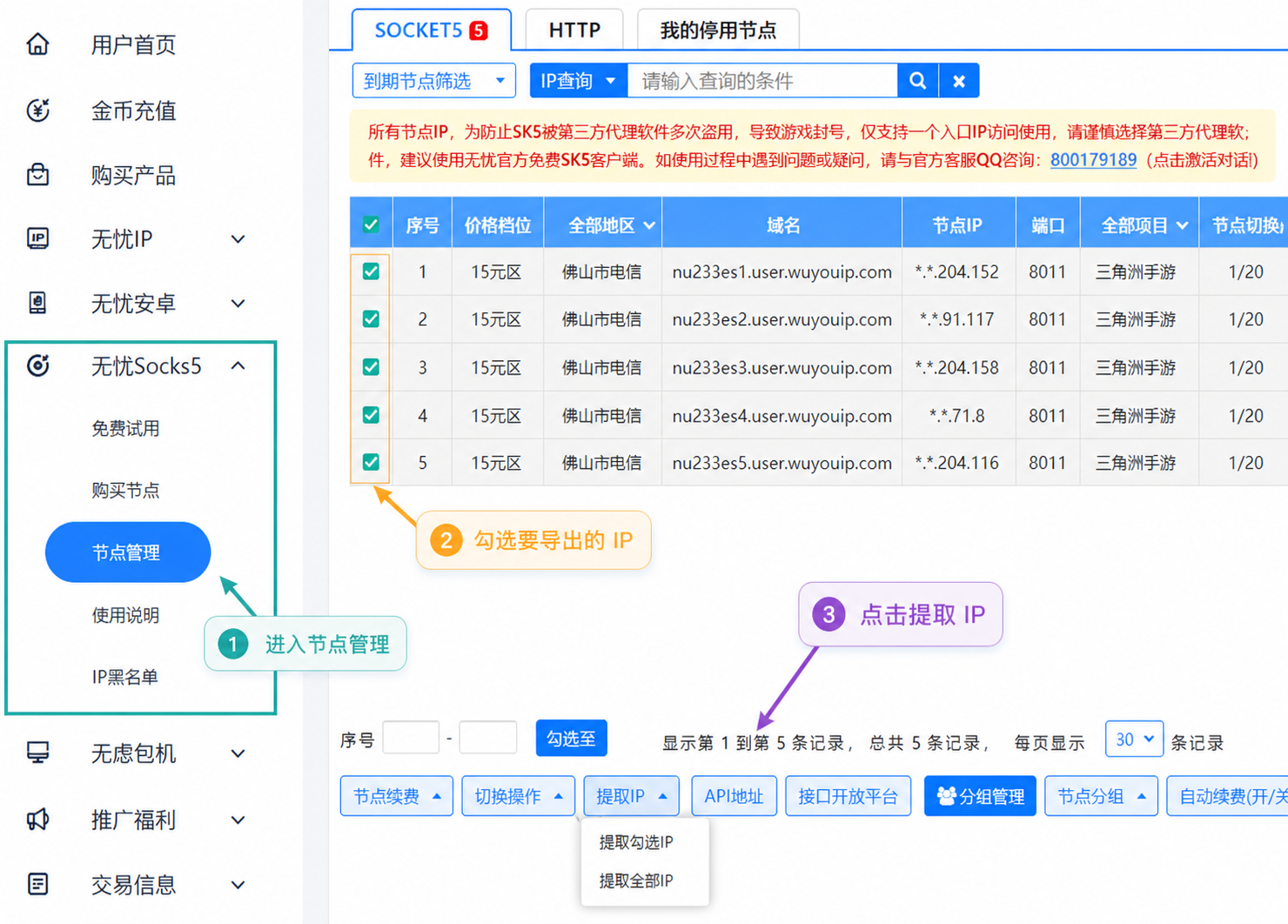Viewport: 1288px width, 924px height.
Task: Click the 接口开放平台 button
Action: (849, 796)
